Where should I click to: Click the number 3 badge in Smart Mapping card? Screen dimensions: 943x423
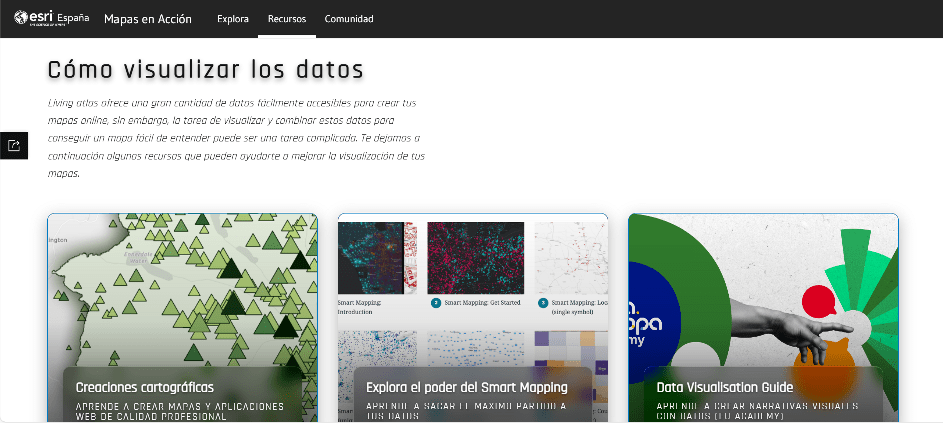543,302
